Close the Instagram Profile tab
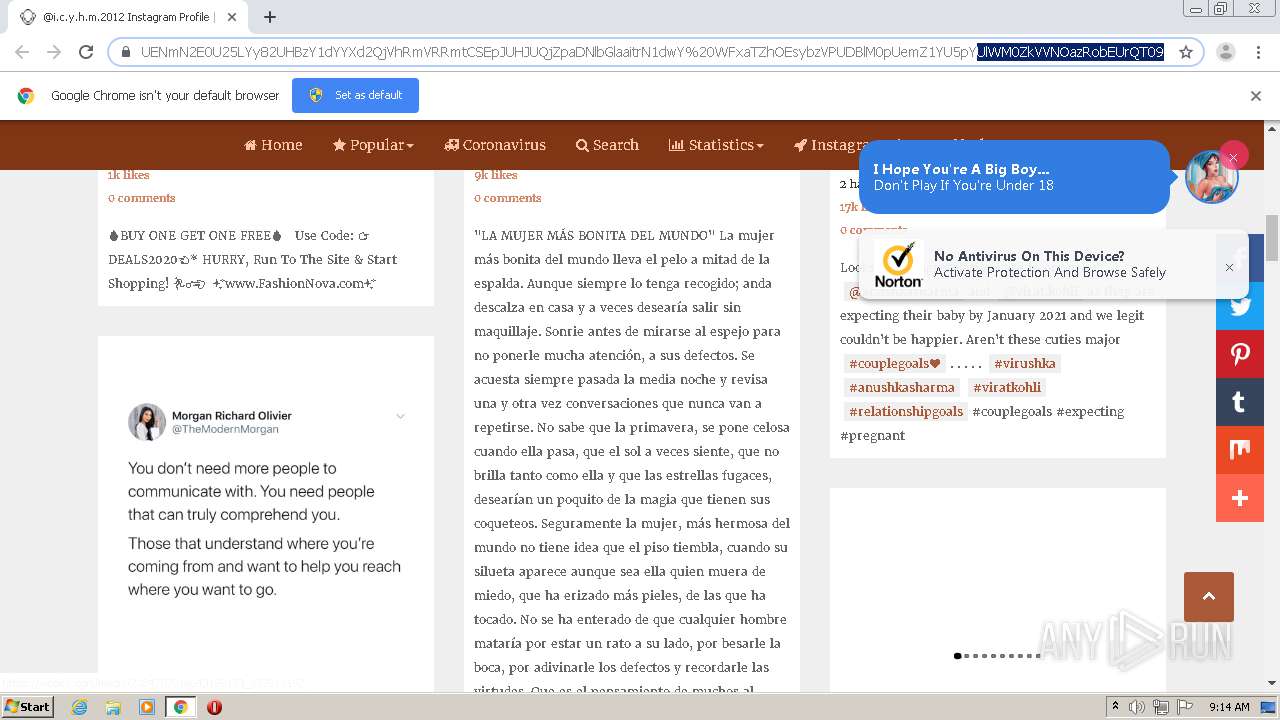This screenshot has width=1280, height=720. 232,17
